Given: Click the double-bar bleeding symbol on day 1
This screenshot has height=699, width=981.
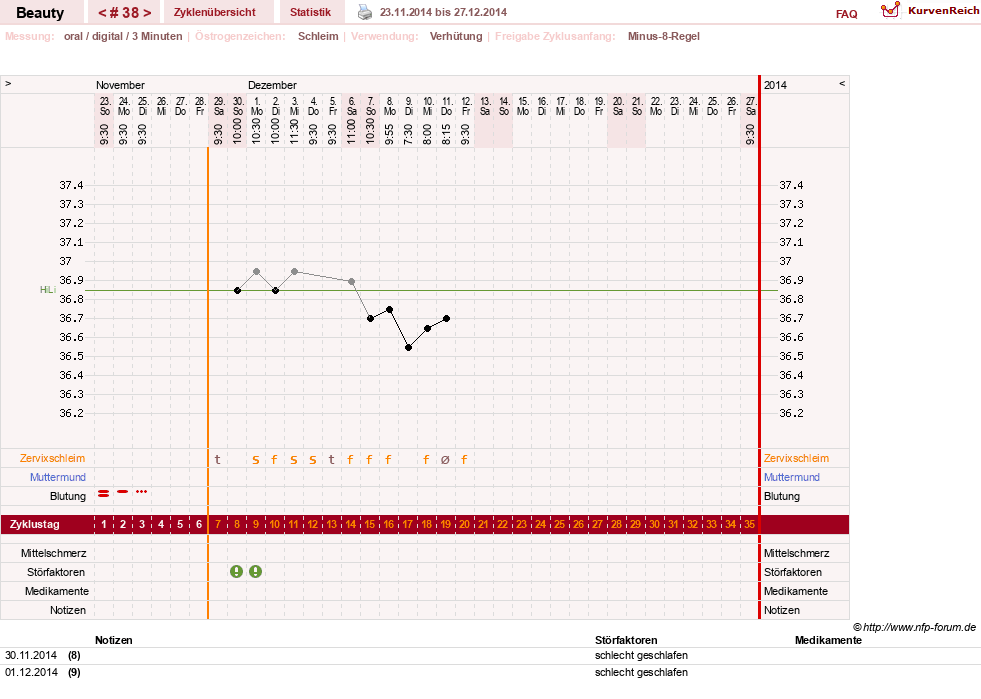Looking at the screenshot, I should [104, 494].
